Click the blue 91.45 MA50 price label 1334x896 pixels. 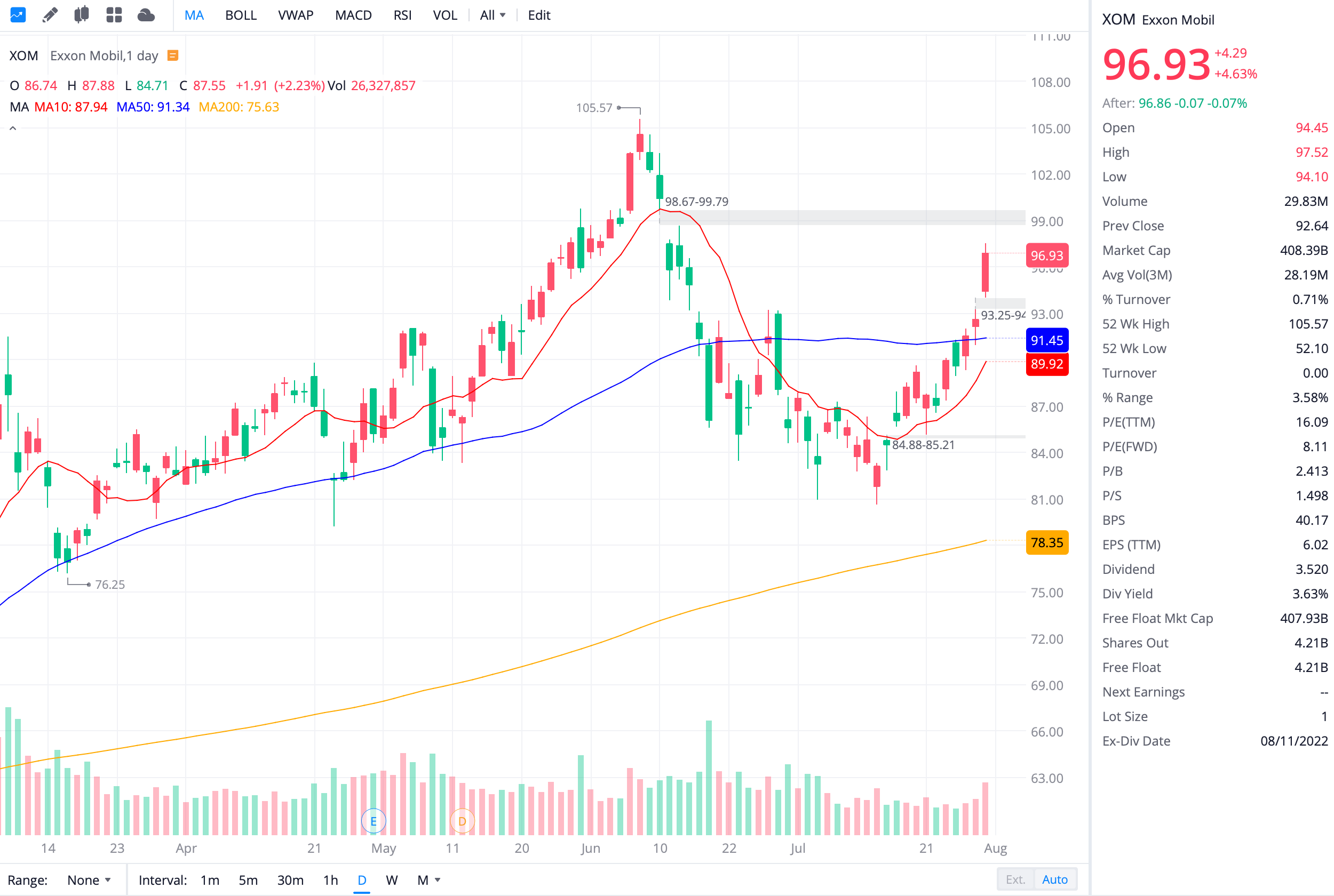point(1046,341)
